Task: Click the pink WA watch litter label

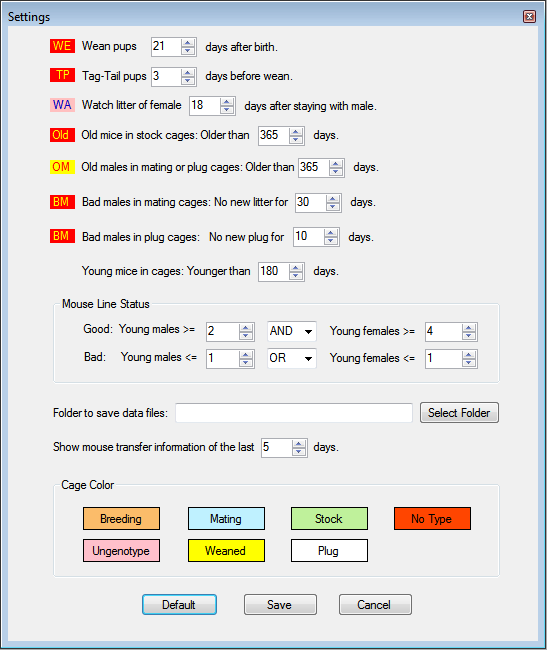Action: coord(62,105)
